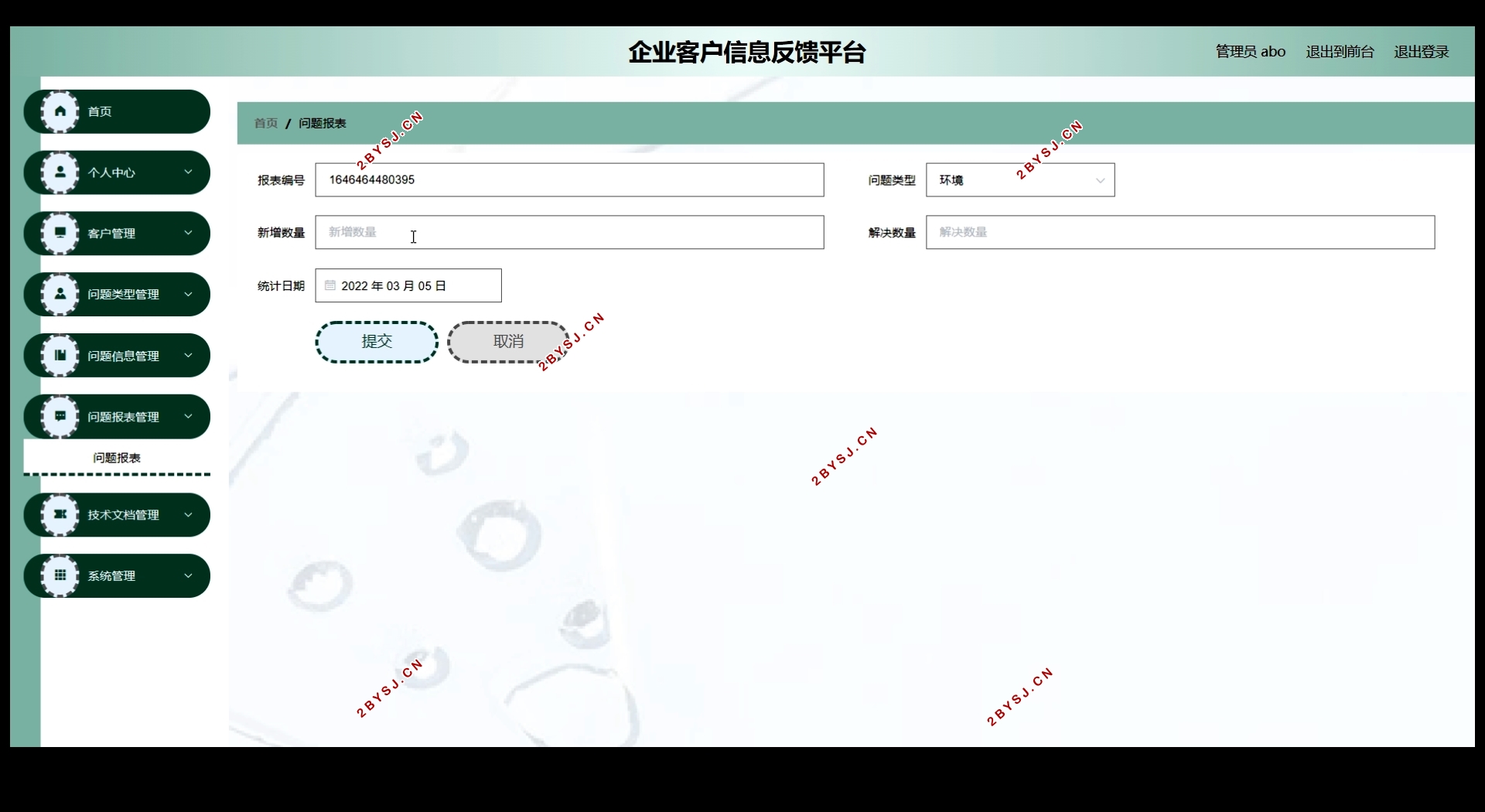
Task: Click the 解决数量 input field
Action: tap(1180, 232)
